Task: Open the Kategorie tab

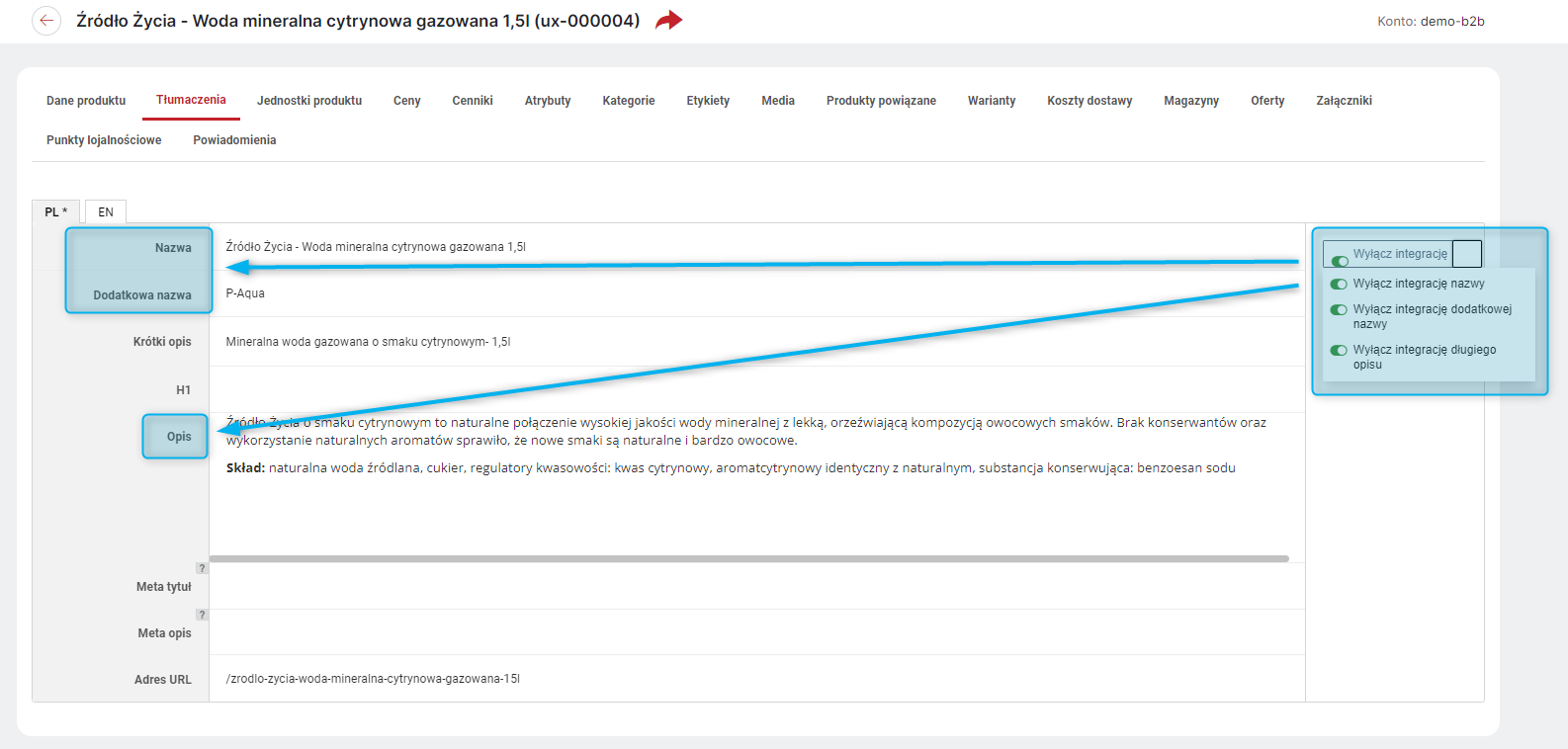Action: [629, 101]
